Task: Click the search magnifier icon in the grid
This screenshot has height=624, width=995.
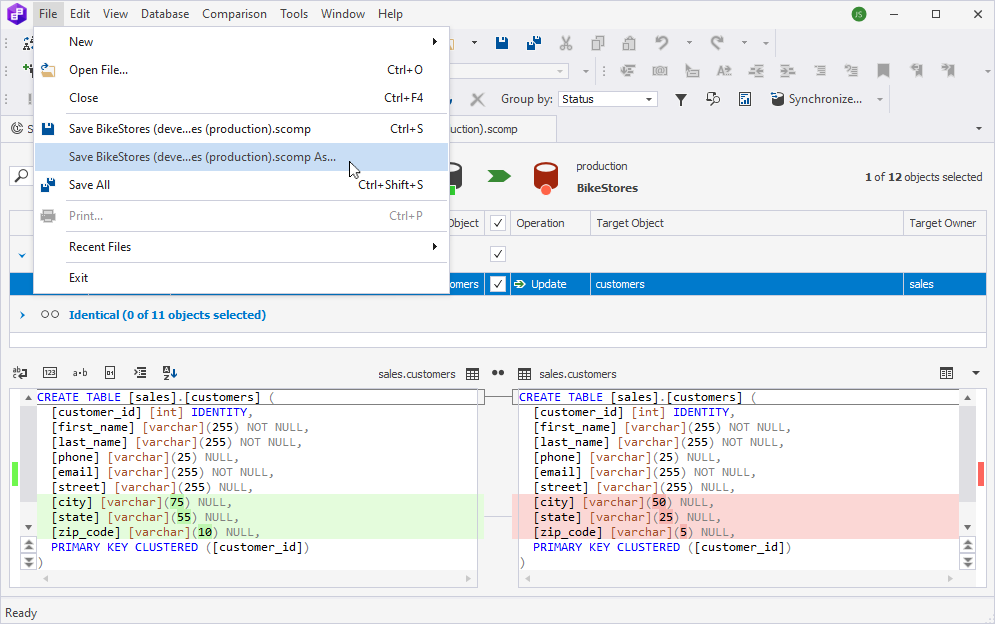Action: (22, 175)
